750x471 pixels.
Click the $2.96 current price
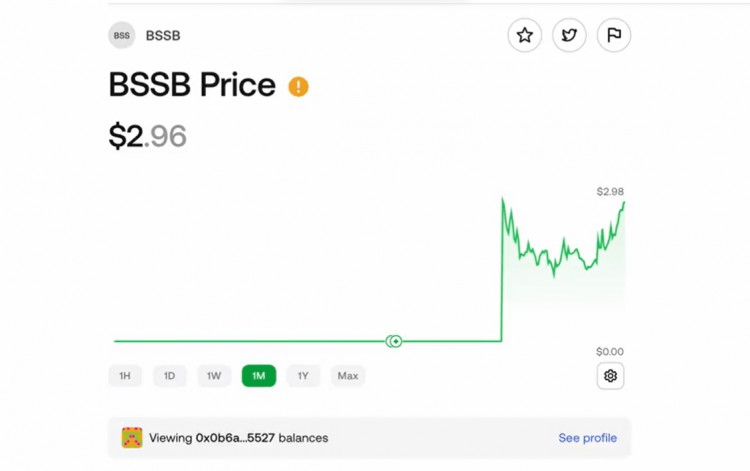(x=148, y=136)
